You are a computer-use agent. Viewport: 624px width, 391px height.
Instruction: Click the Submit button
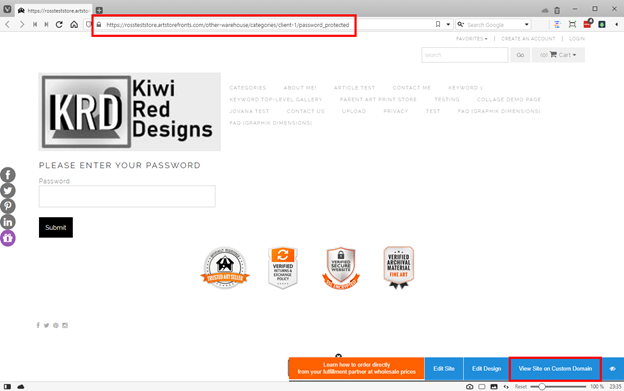click(x=56, y=228)
